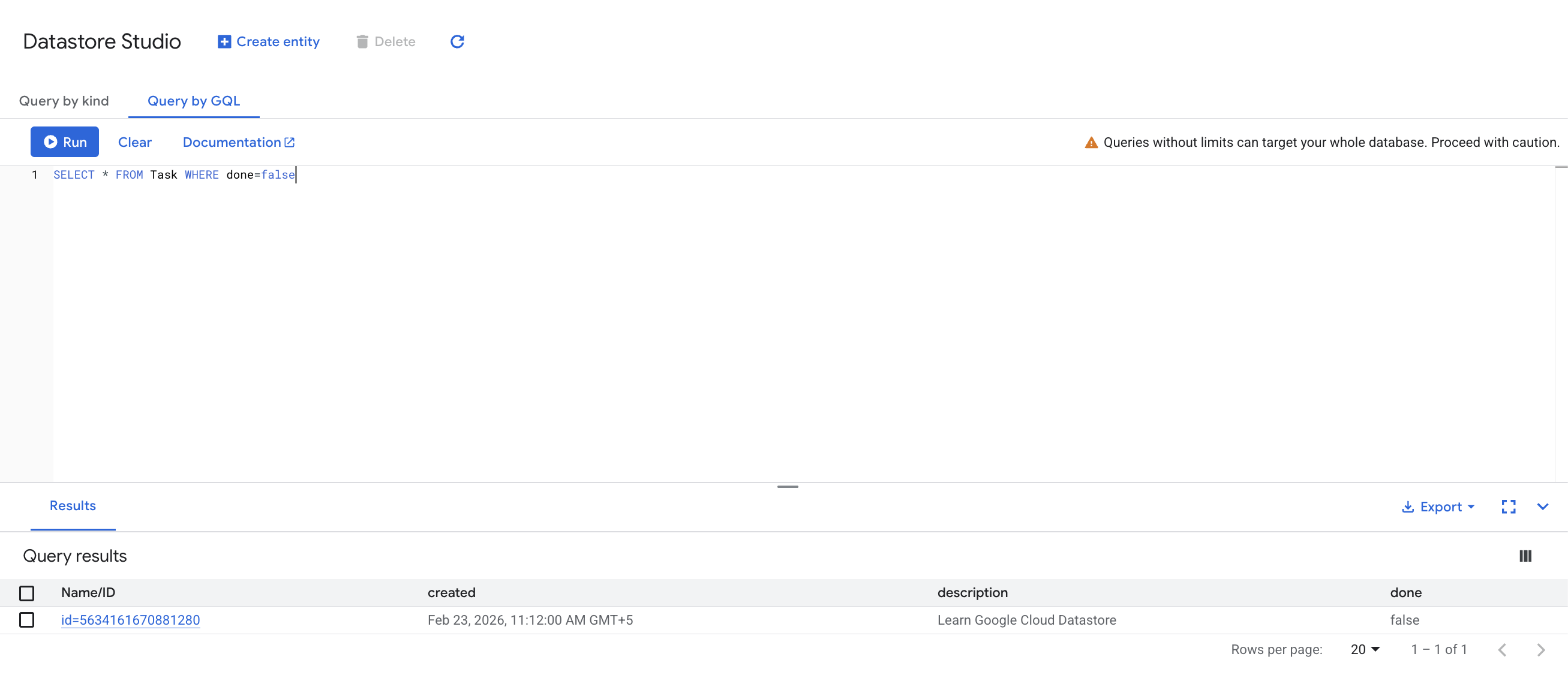Click the refresh icon to reload entities
Viewport: 1568px width, 687px height.
[x=457, y=41]
